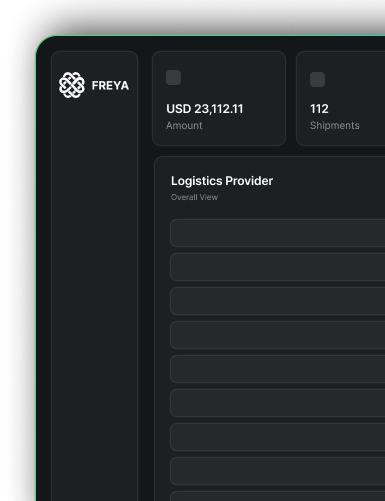This screenshot has width=385, height=501.
Task: Select fourth row in Logistics Provider list
Action: (x=277, y=335)
